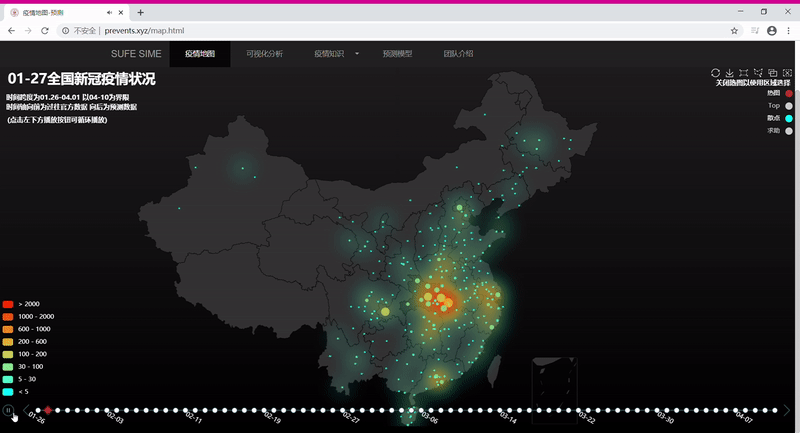Screen dimensions: 800x433
Task: Click the clear selection brush icon
Action: (788, 73)
